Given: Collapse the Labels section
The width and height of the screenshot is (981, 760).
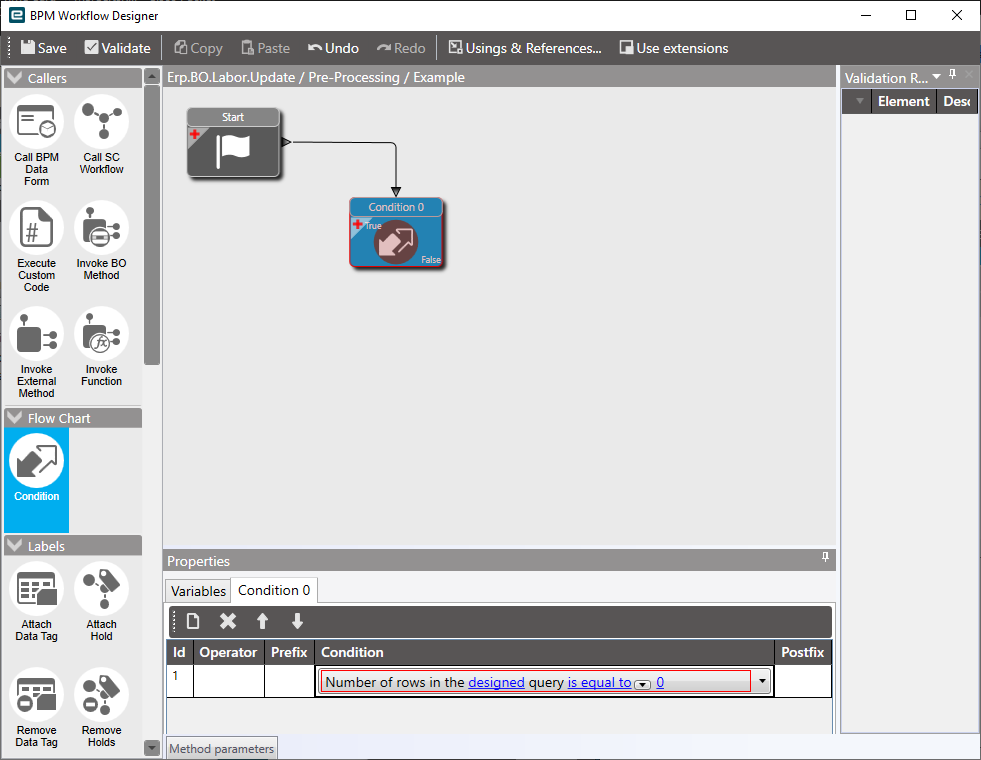Looking at the screenshot, I should pyautogui.click(x=14, y=545).
